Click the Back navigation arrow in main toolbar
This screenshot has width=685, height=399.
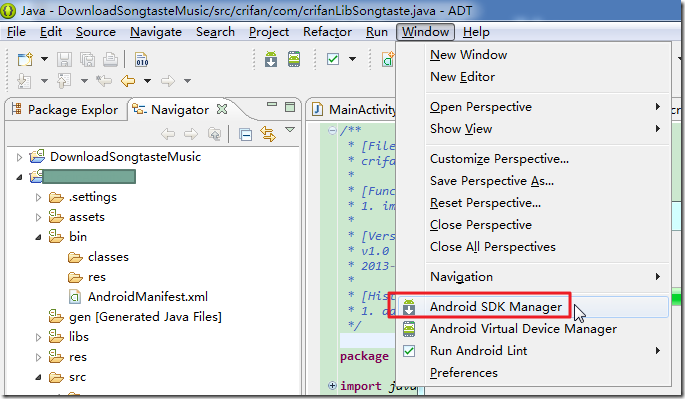(128, 81)
